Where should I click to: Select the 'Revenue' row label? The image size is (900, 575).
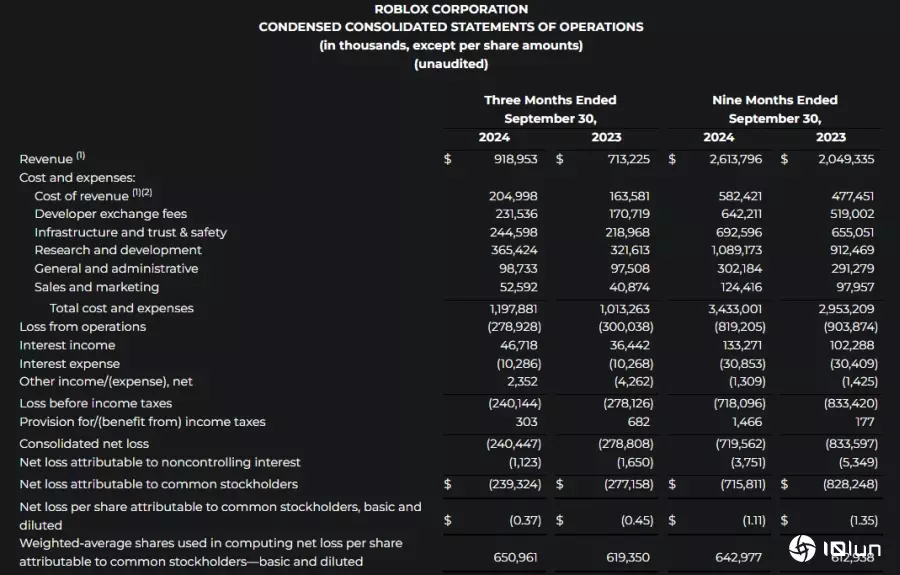point(46,159)
